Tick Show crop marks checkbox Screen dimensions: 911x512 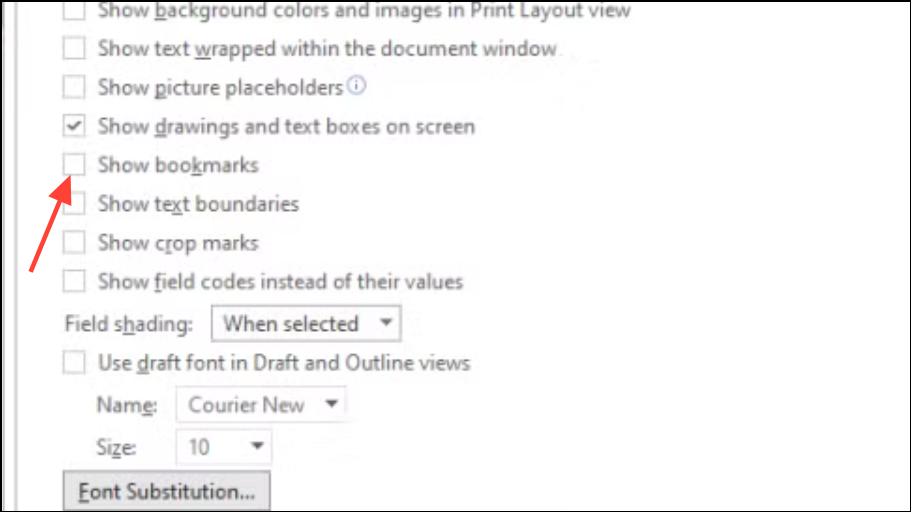[x=74, y=242]
